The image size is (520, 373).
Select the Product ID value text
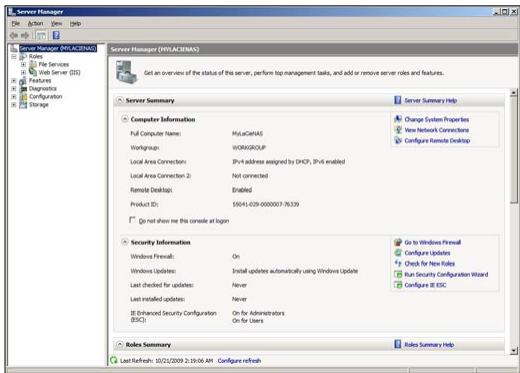265,204
